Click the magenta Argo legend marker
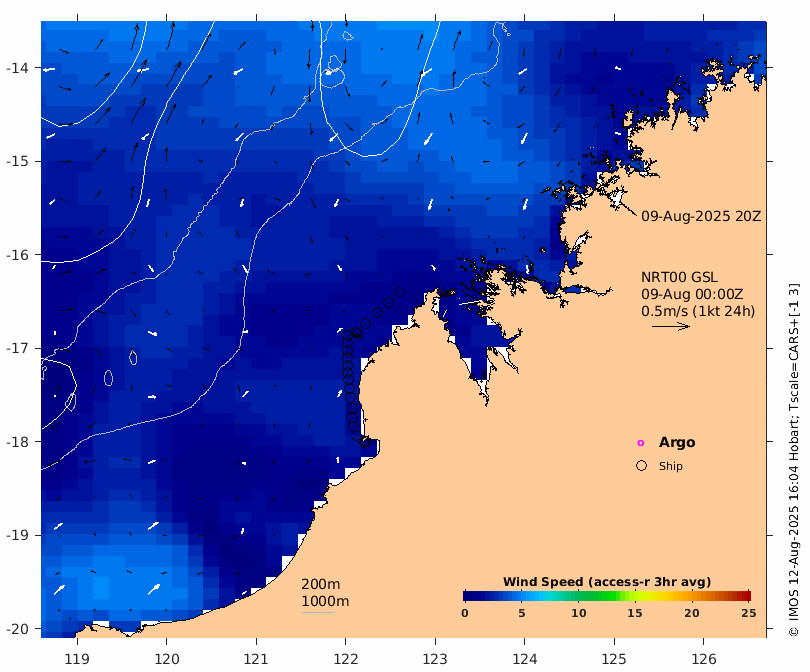 [641, 443]
